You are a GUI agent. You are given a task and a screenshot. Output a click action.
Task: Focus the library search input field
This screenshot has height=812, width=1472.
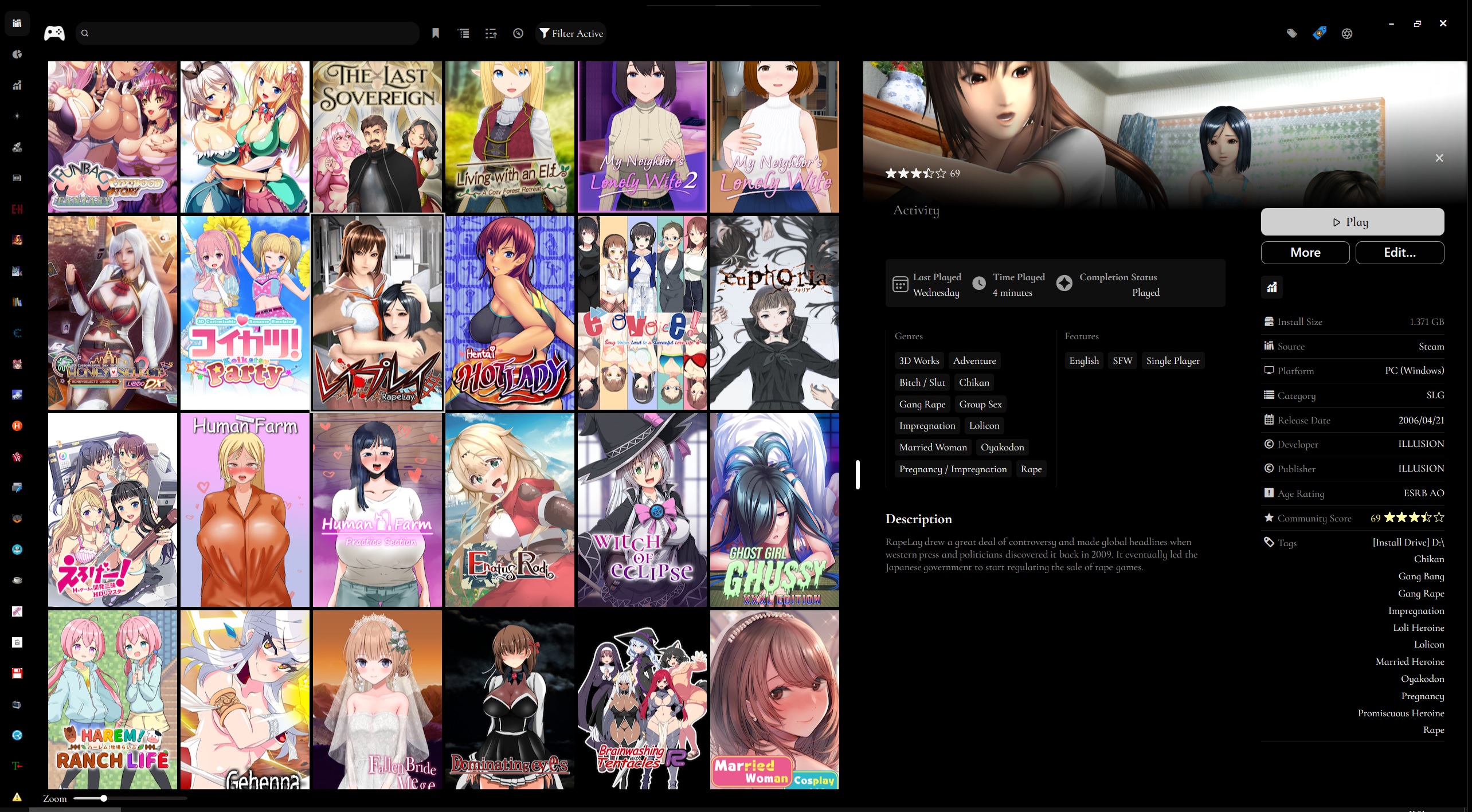tap(248, 33)
